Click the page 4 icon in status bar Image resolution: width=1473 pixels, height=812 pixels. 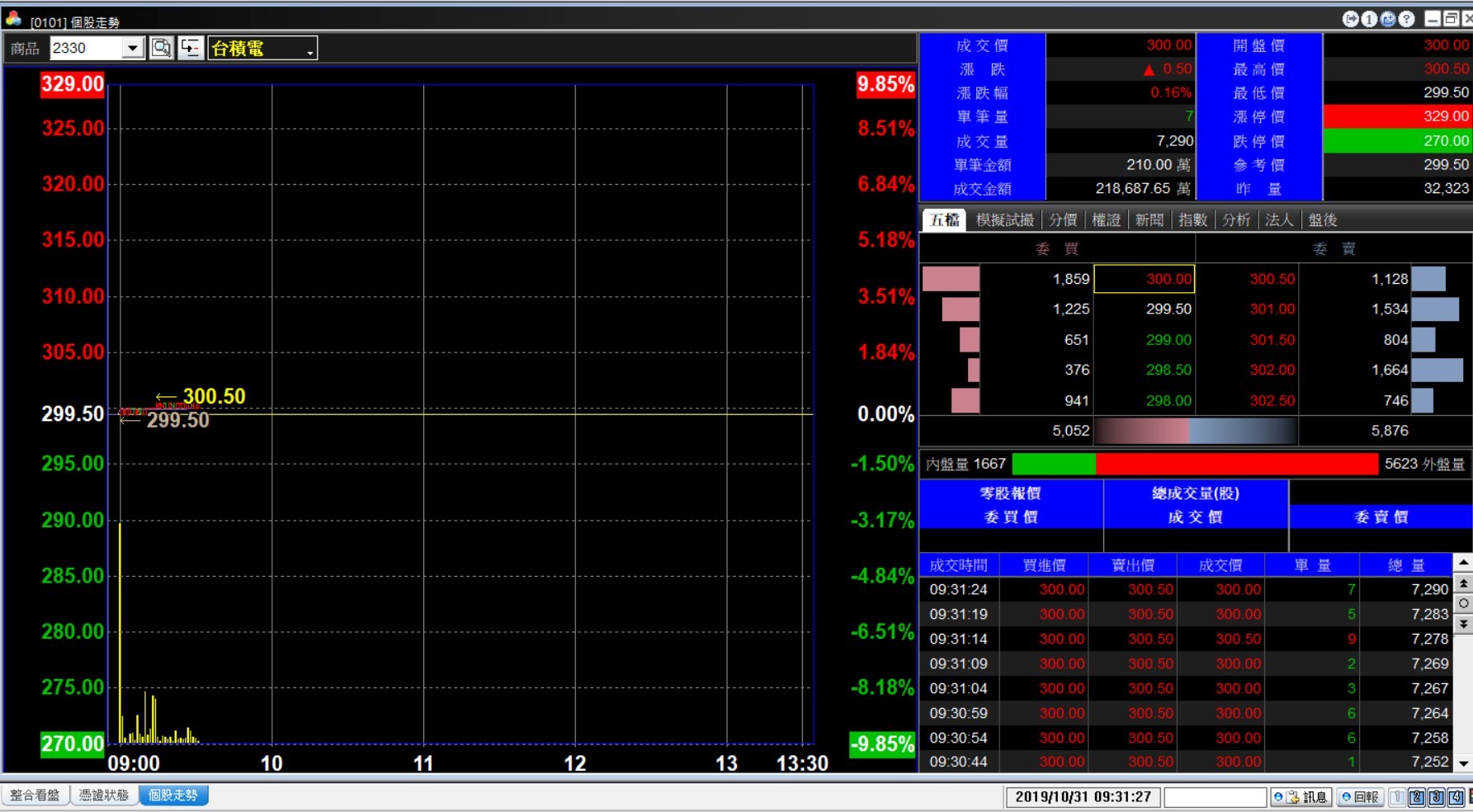[x=1456, y=797]
